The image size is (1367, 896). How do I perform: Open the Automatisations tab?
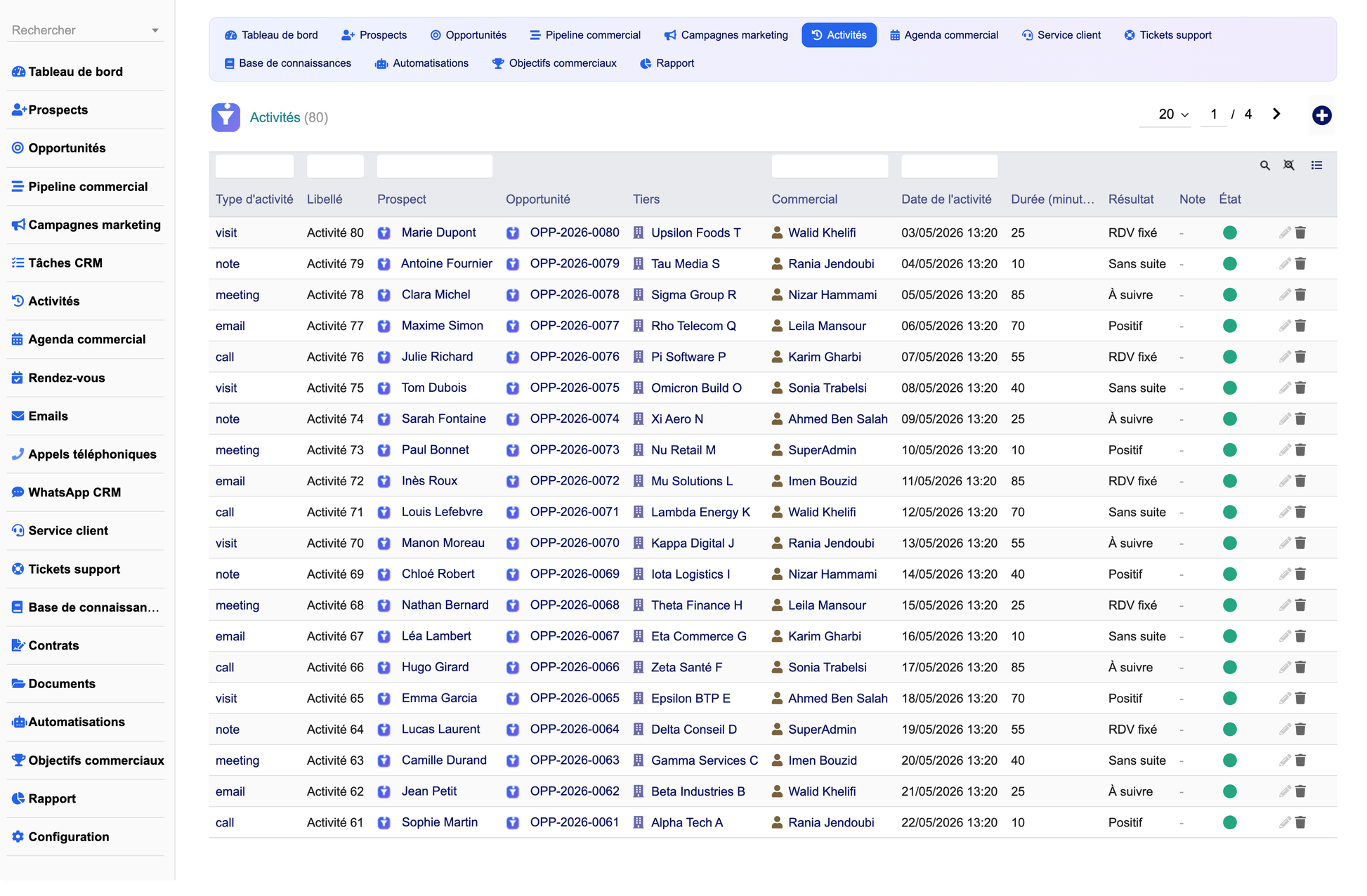point(422,63)
